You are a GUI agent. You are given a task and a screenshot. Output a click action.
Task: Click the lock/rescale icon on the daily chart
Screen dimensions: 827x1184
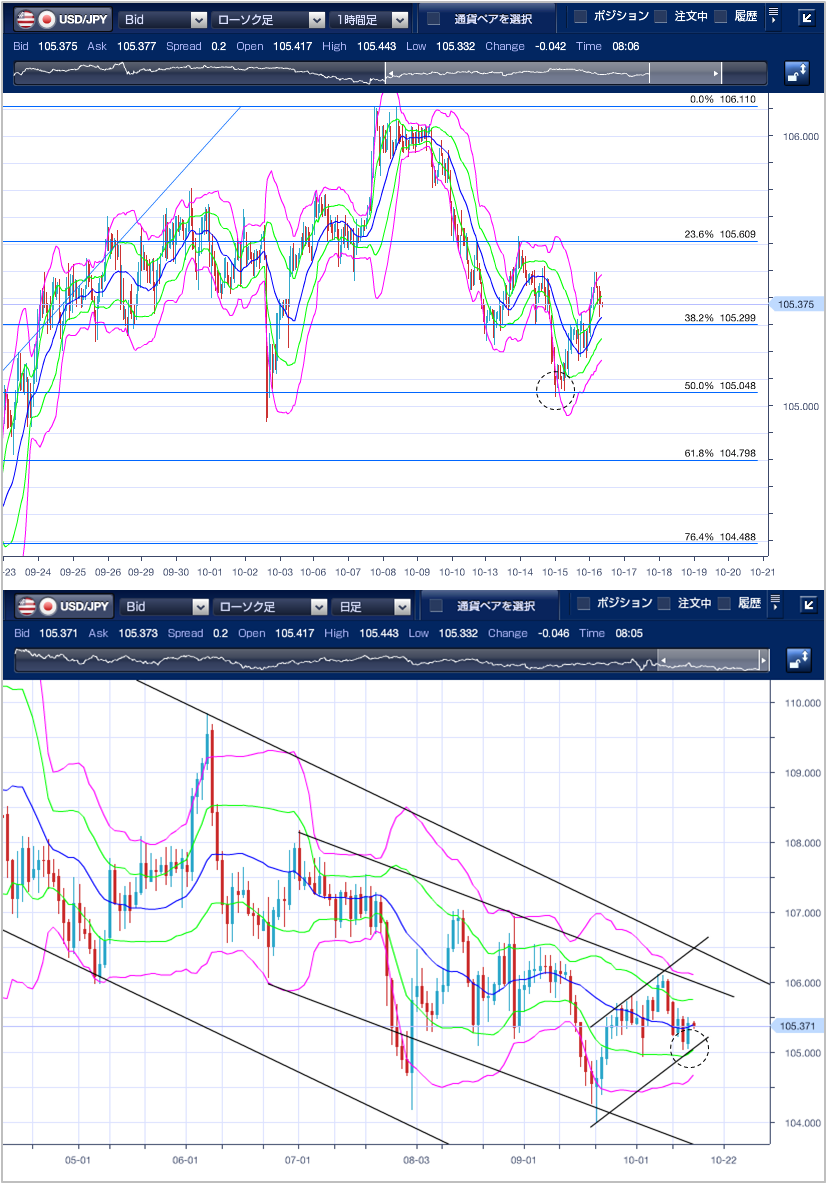coord(797,660)
